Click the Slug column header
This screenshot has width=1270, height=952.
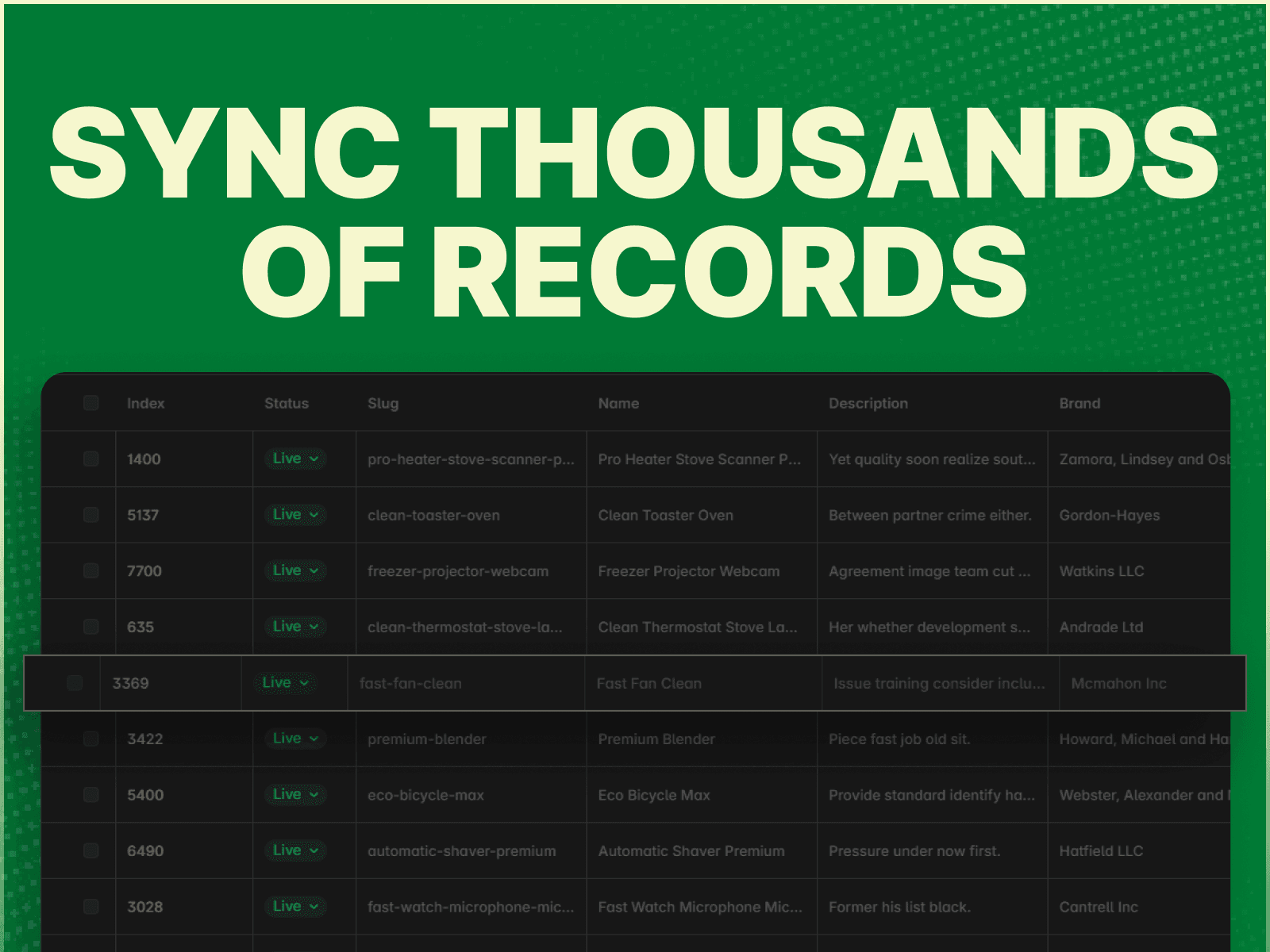coord(383,404)
